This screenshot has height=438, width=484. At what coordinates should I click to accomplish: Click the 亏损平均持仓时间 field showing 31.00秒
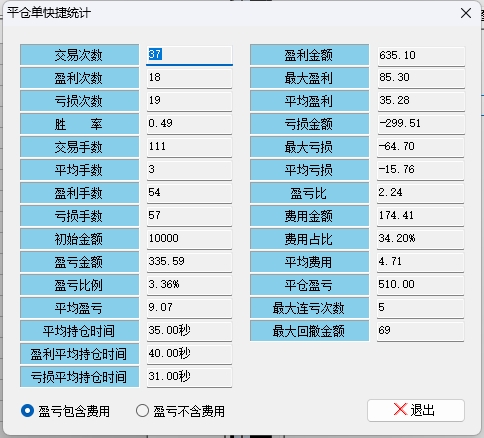(x=189, y=377)
